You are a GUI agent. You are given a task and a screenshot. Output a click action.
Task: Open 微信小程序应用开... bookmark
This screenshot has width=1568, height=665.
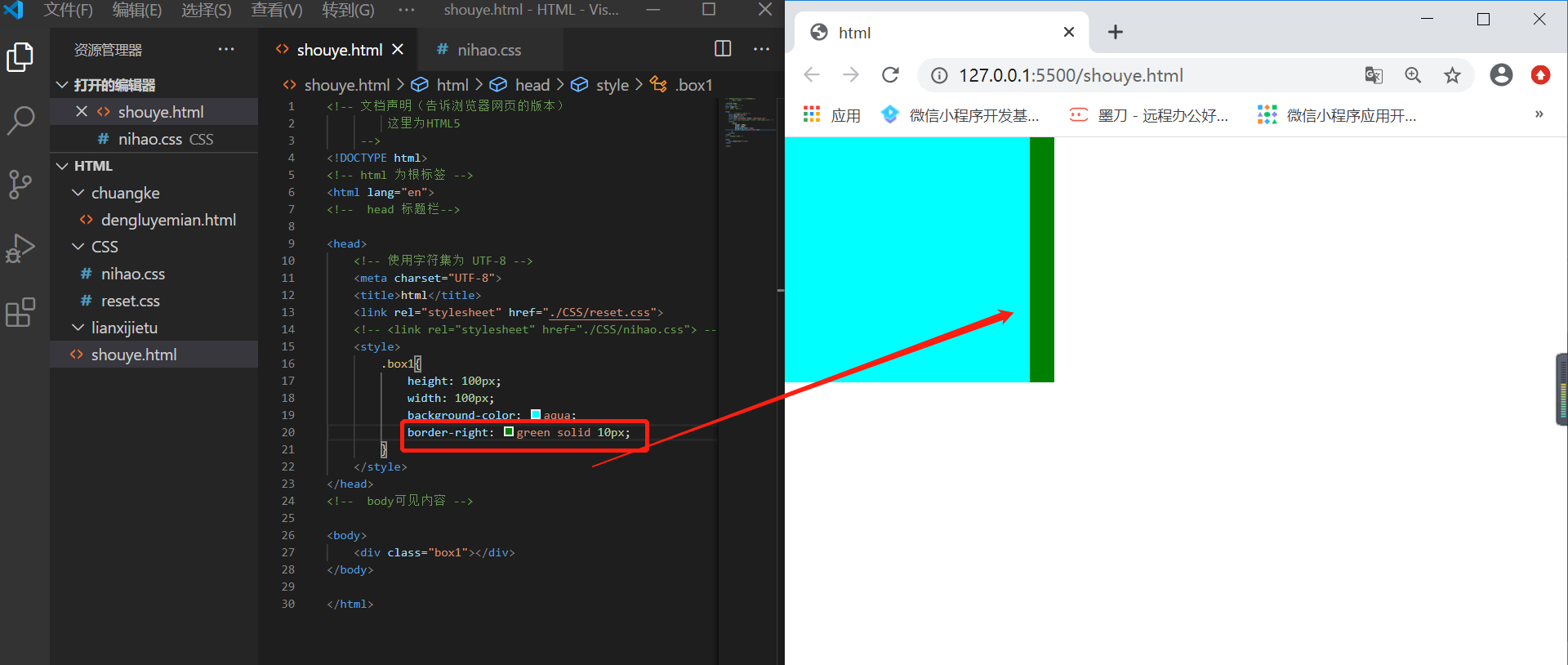click(x=1338, y=115)
